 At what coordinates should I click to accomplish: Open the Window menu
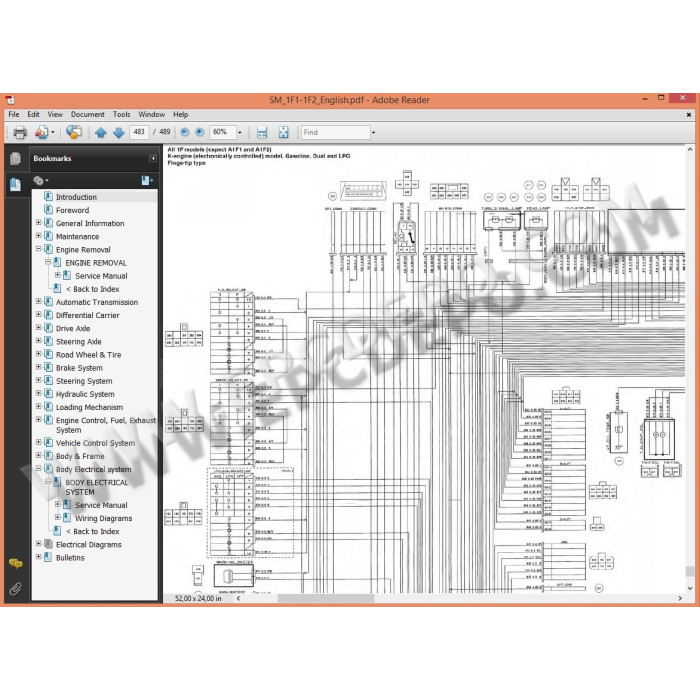click(x=151, y=114)
